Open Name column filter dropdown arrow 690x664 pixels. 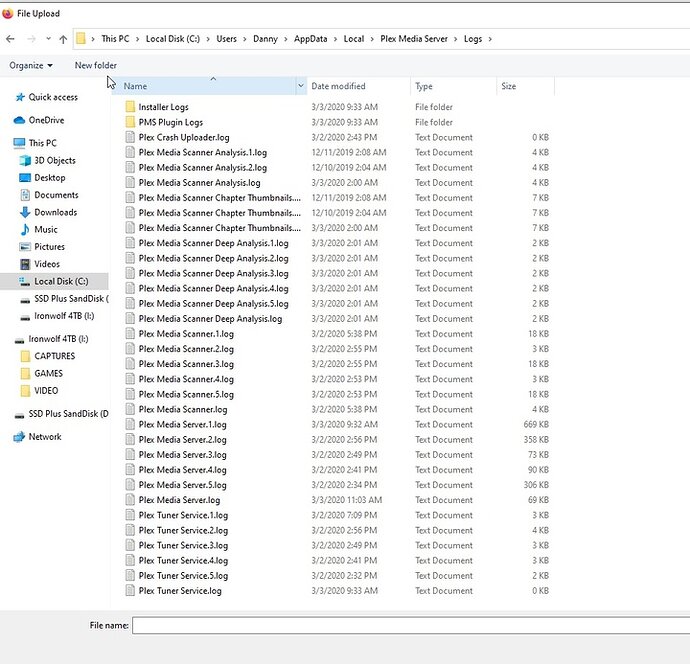(301, 86)
